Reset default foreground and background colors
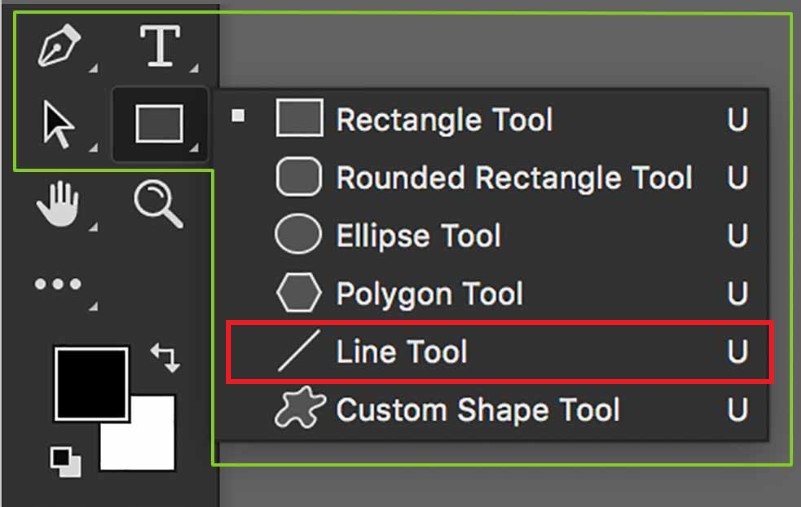801x507 pixels. point(67,460)
